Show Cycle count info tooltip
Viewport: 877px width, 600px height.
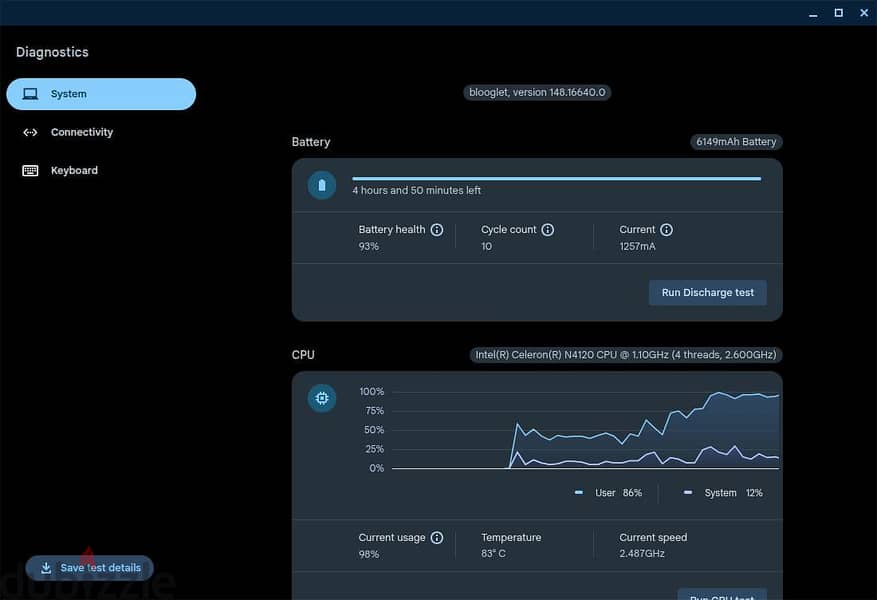(548, 230)
